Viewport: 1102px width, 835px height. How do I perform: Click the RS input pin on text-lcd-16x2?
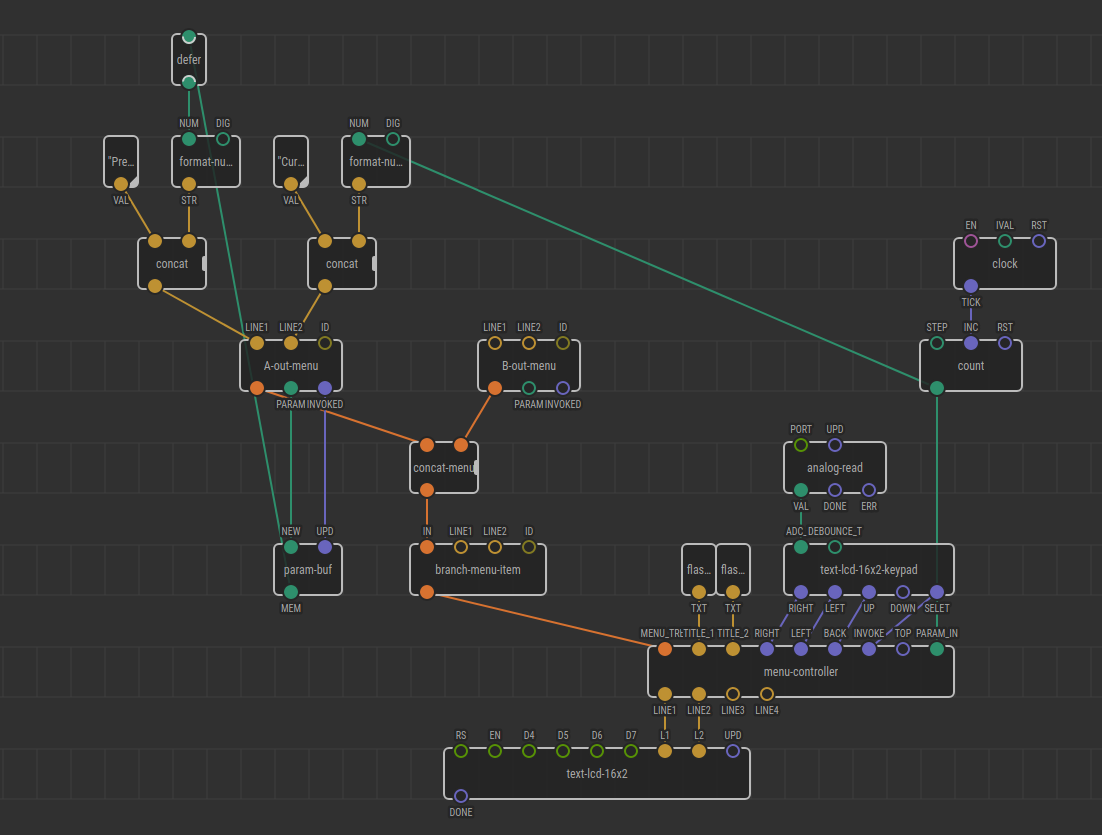(x=461, y=751)
